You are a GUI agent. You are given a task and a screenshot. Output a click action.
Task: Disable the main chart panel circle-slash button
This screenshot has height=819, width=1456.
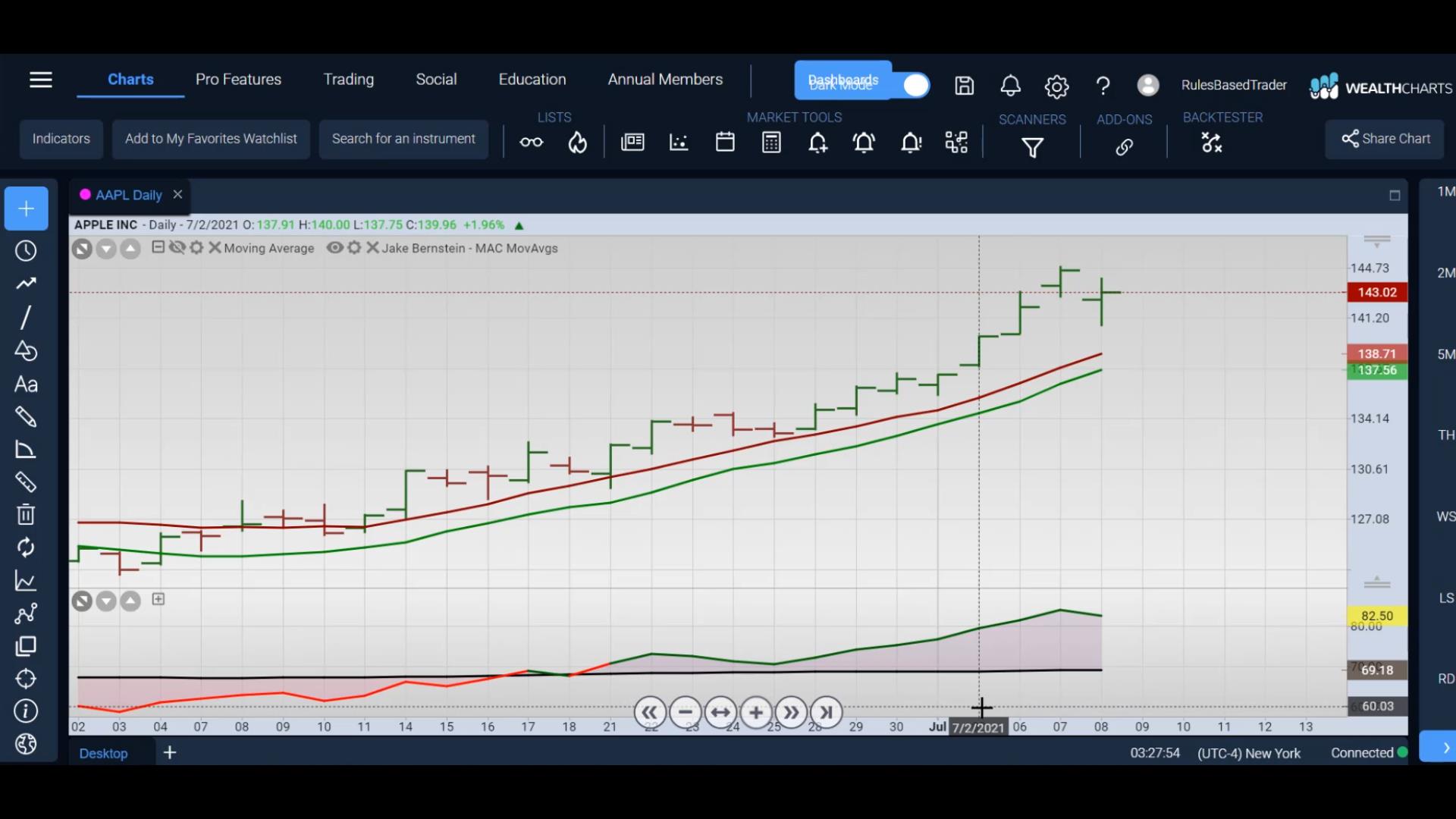click(82, 249)
